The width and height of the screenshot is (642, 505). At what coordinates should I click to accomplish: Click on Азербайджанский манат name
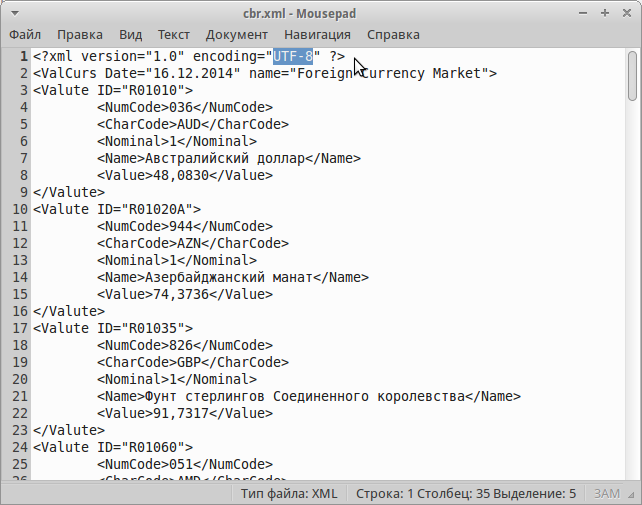tap(229, 277)
